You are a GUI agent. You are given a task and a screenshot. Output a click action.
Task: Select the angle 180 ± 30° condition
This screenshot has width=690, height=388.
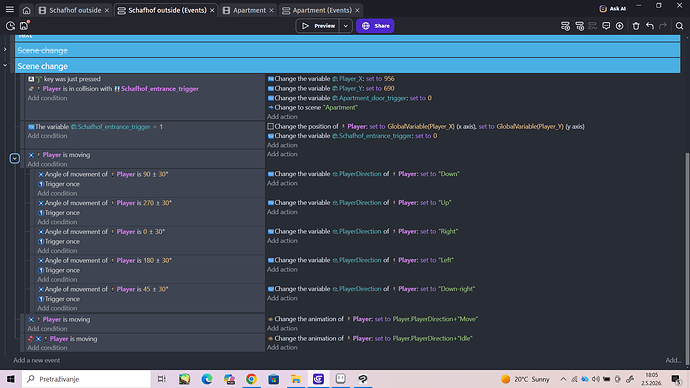click(x=105, y=260)
